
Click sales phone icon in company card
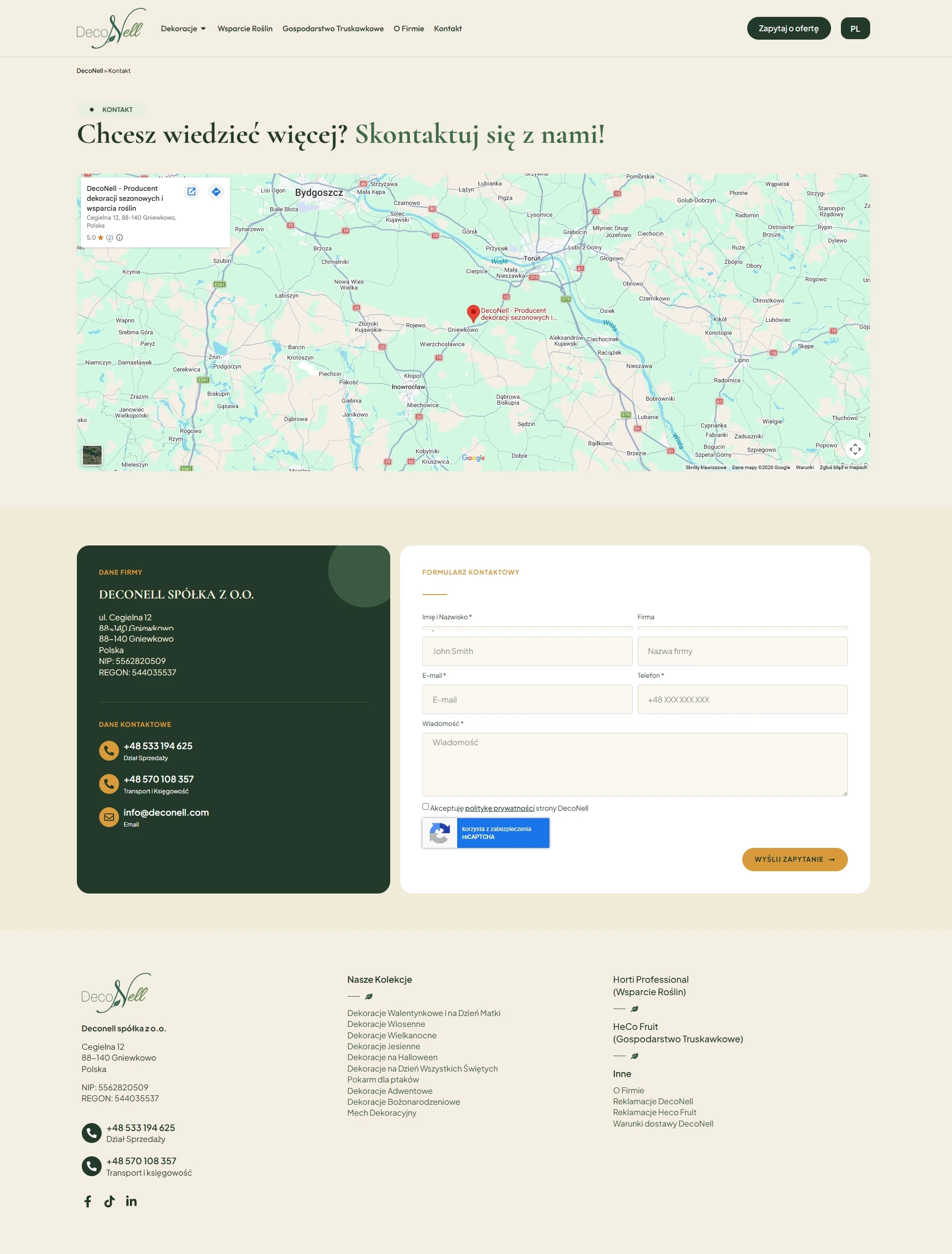click(x=109, y=751)
